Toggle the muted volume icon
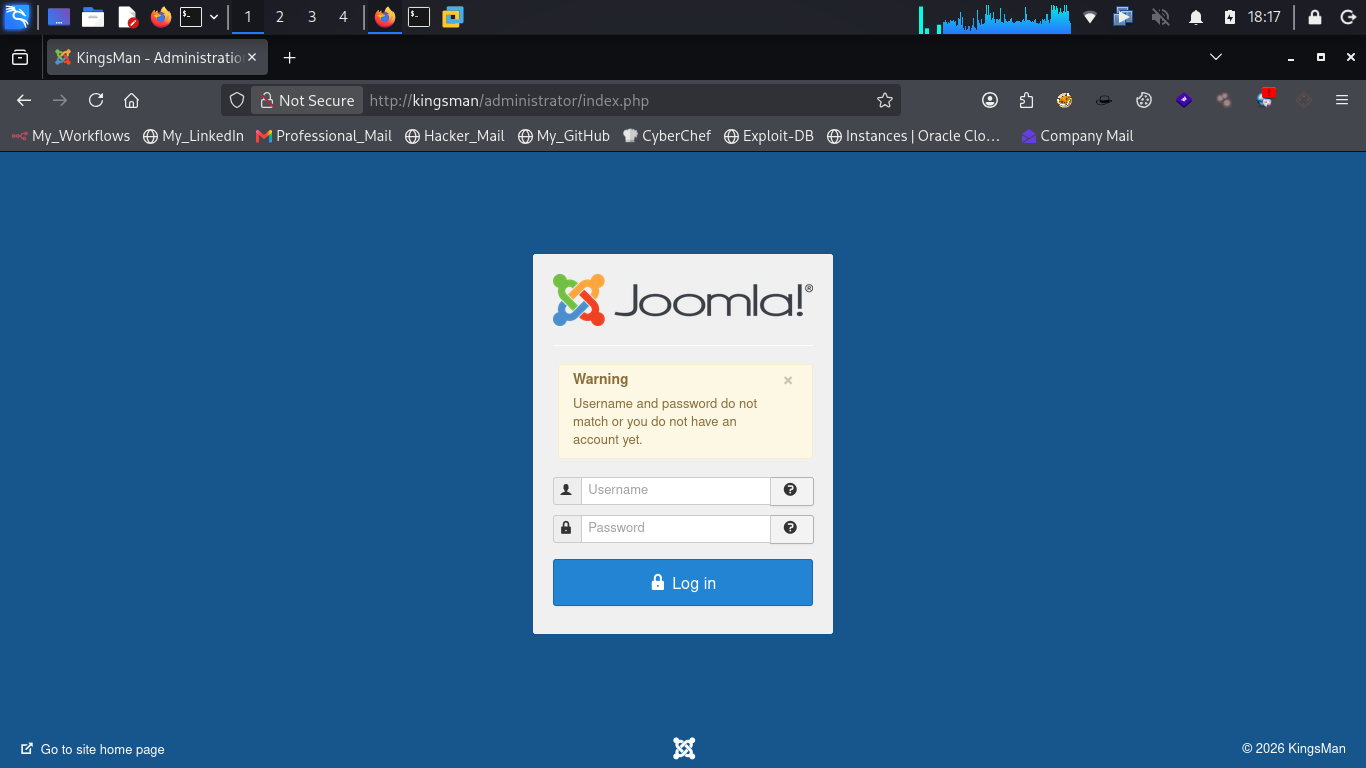Screen dimensions: 1366x768 coord(1160,17)
